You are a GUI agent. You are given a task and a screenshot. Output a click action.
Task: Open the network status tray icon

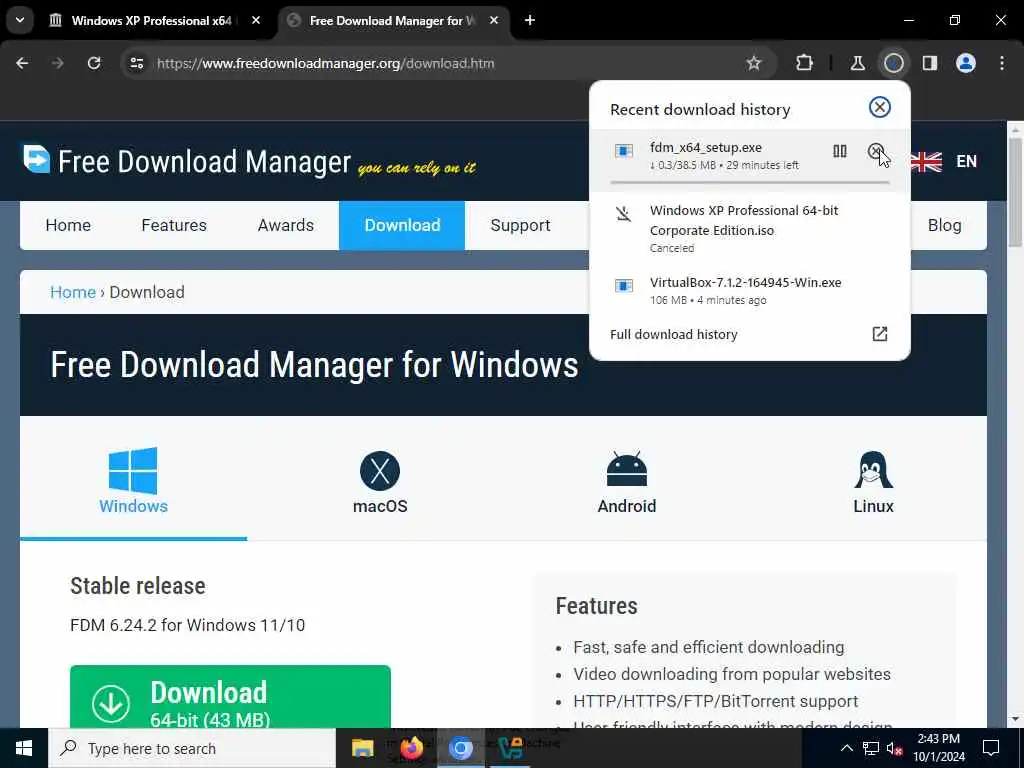[x=871, y=748]
